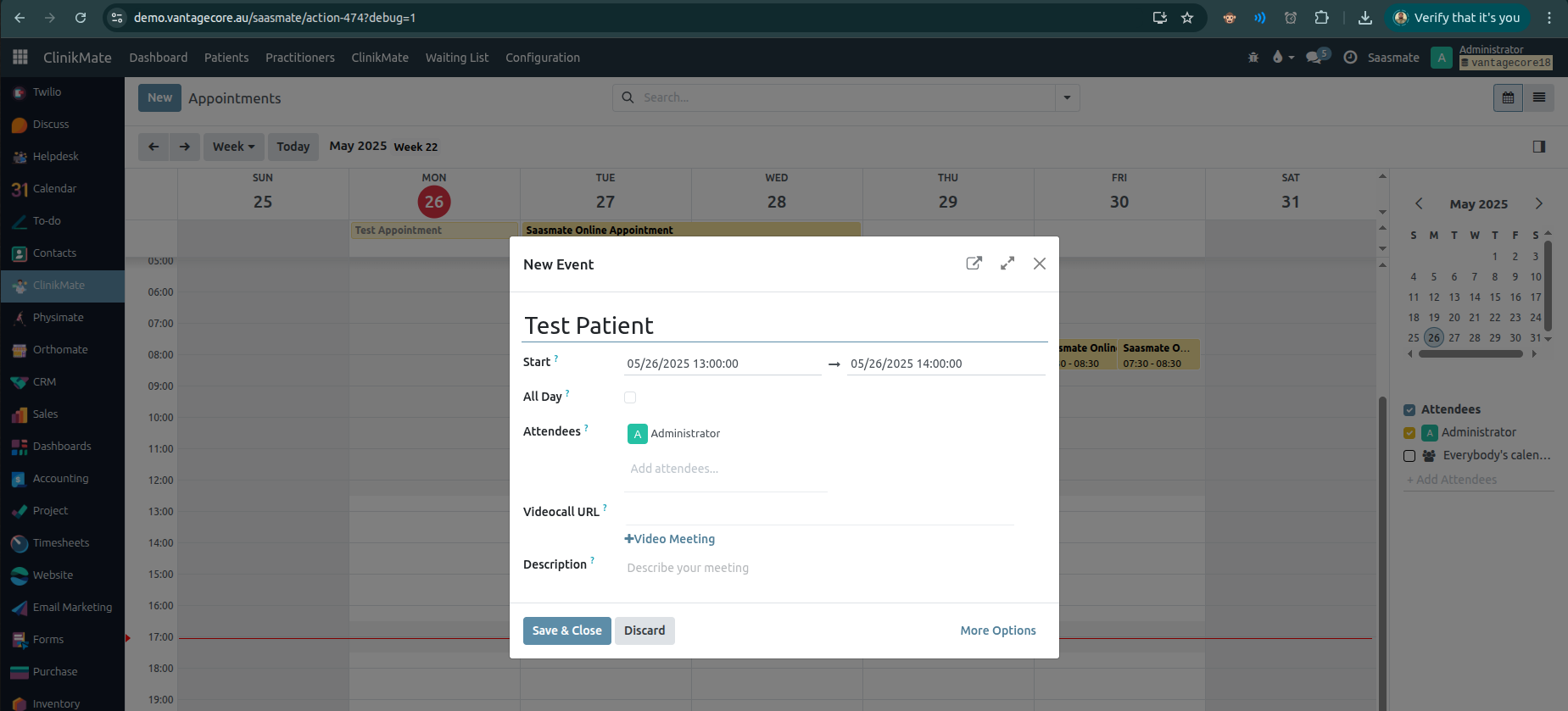Open the conversations chat icon
This screenshot has height=711, width=1568.
click(x=1314, y=58)
